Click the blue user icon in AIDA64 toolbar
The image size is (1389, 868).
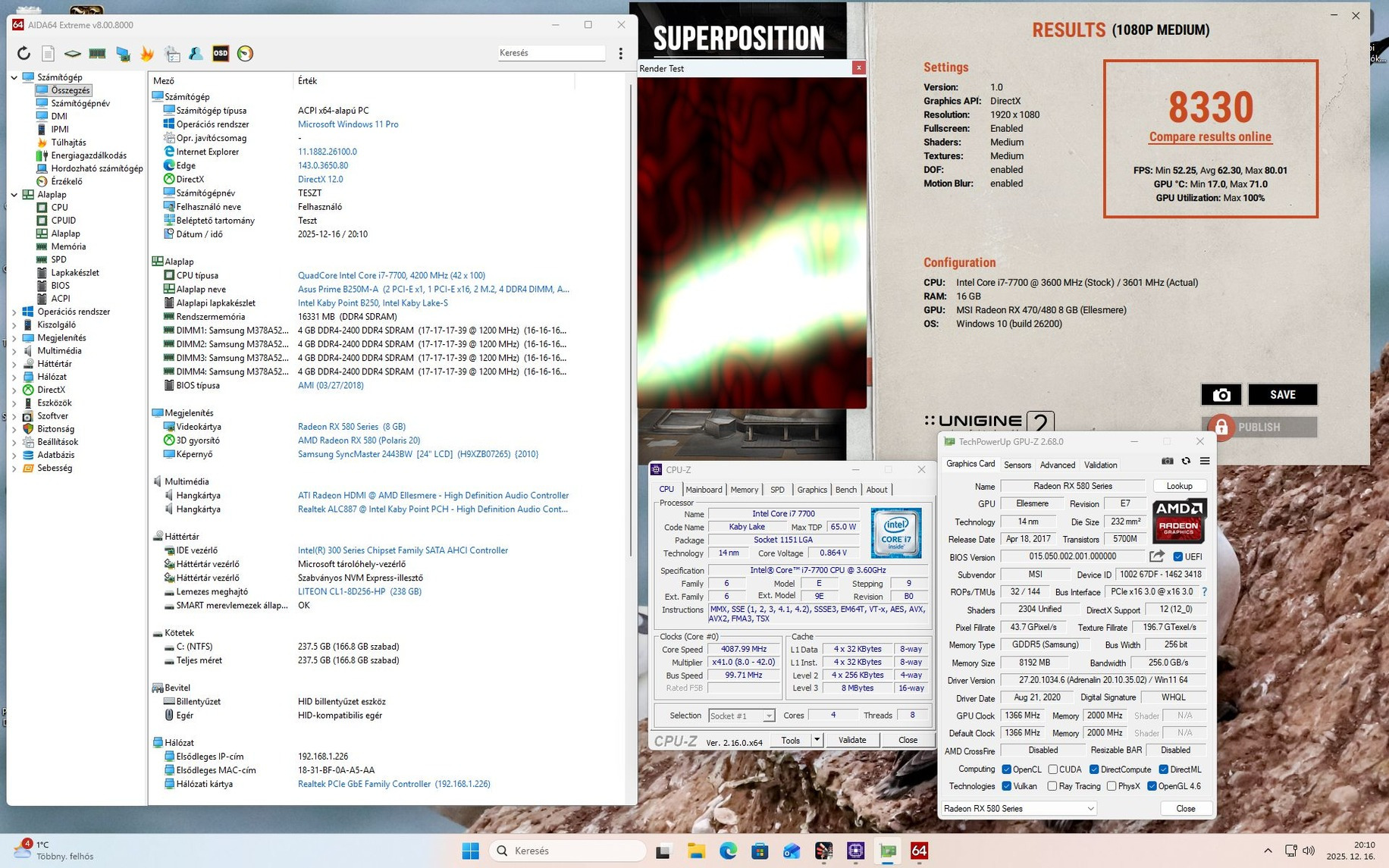pyautogui.click(x=196, y=53)
